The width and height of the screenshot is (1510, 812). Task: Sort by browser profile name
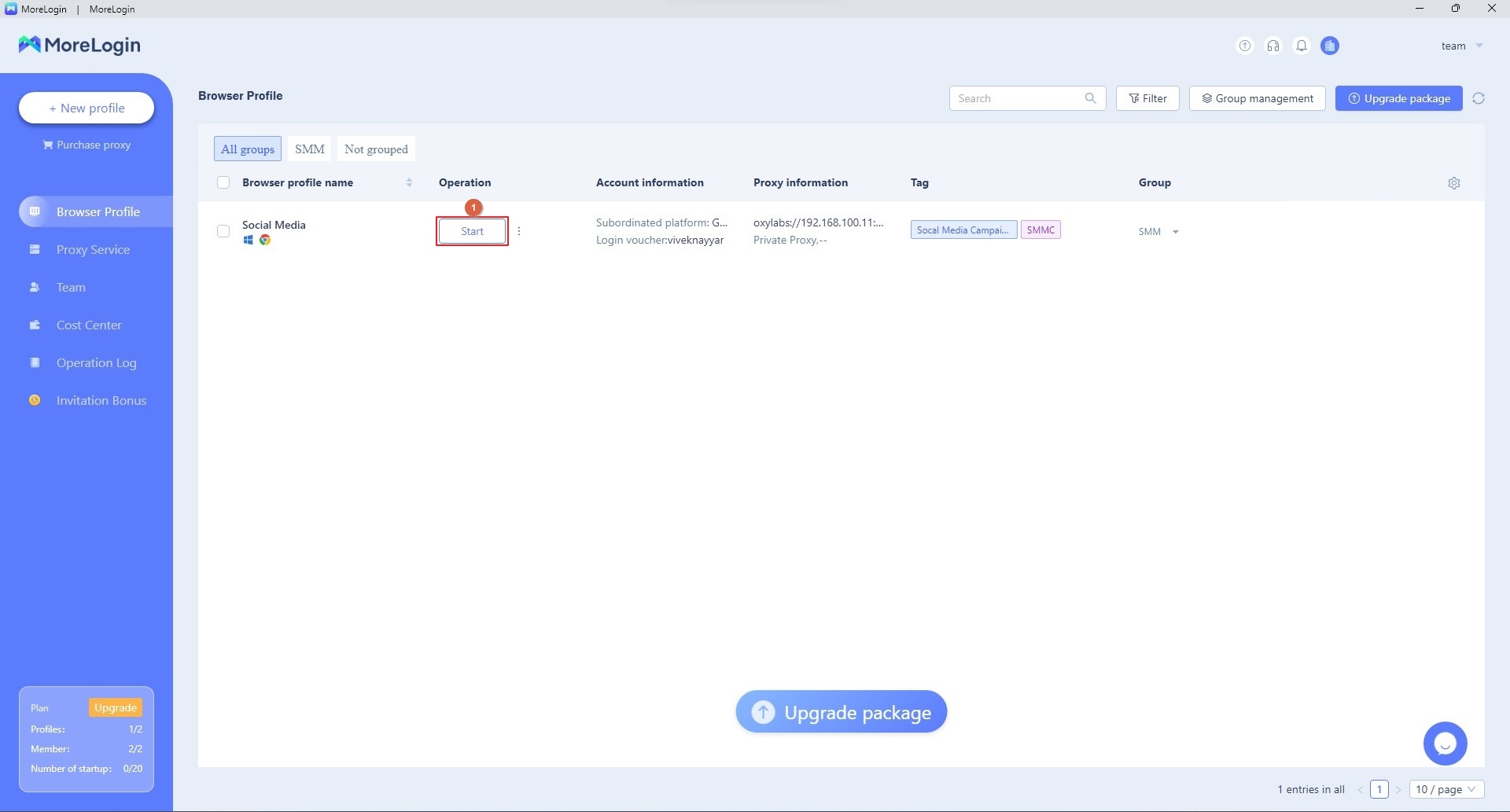click(409, 182)
